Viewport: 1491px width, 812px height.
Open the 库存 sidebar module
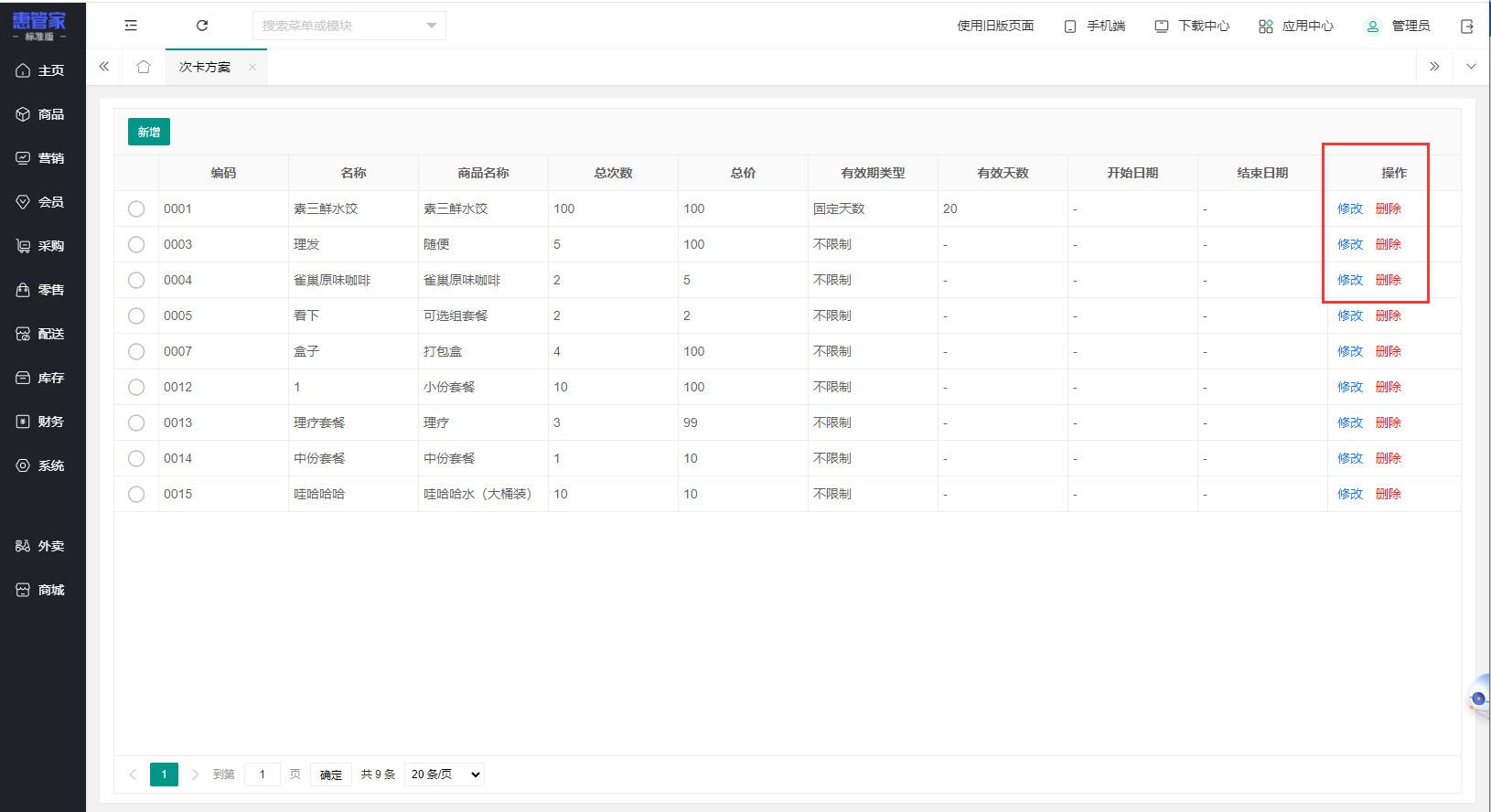43,378
